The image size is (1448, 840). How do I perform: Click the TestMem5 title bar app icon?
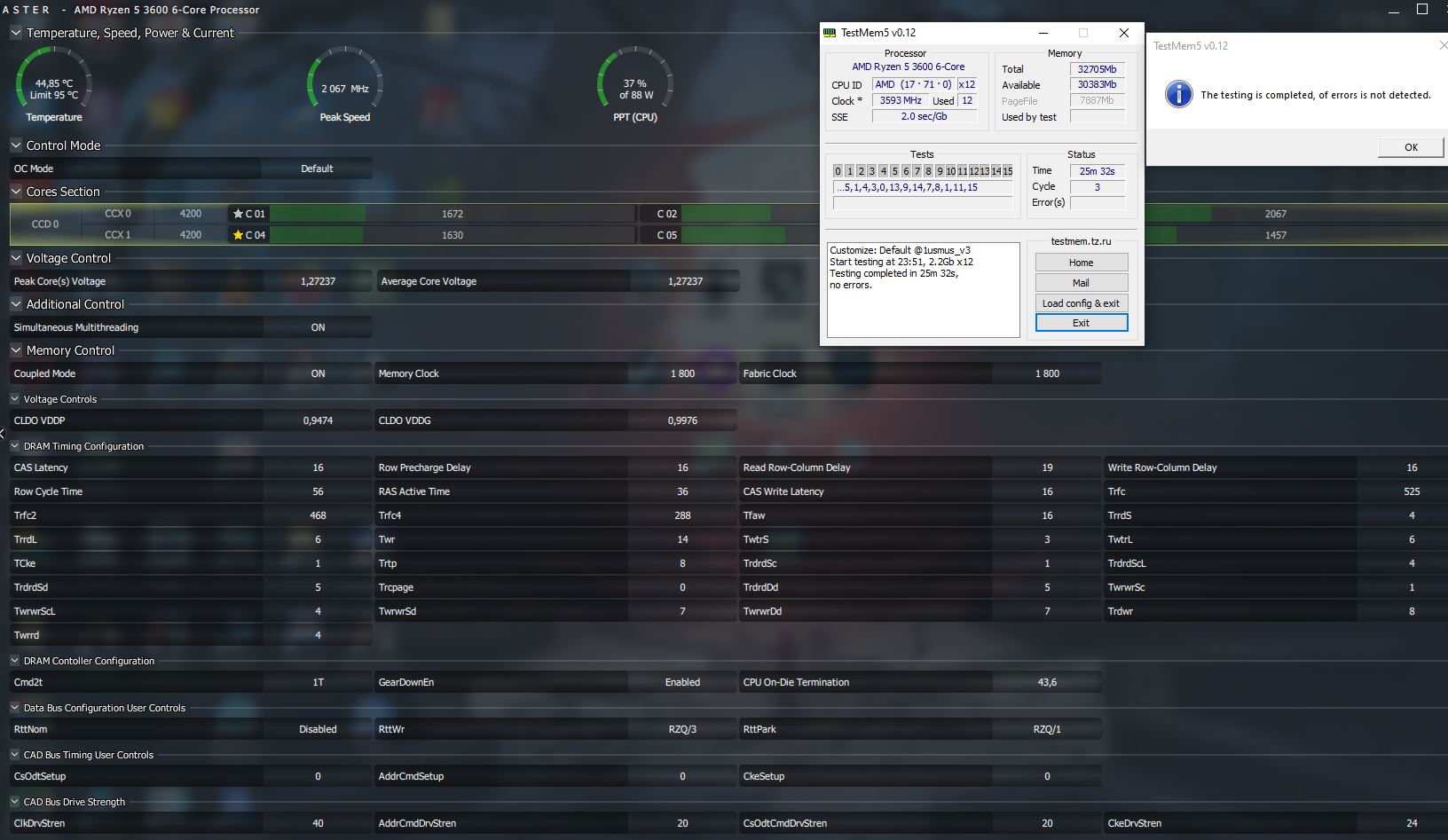[830, 33]
